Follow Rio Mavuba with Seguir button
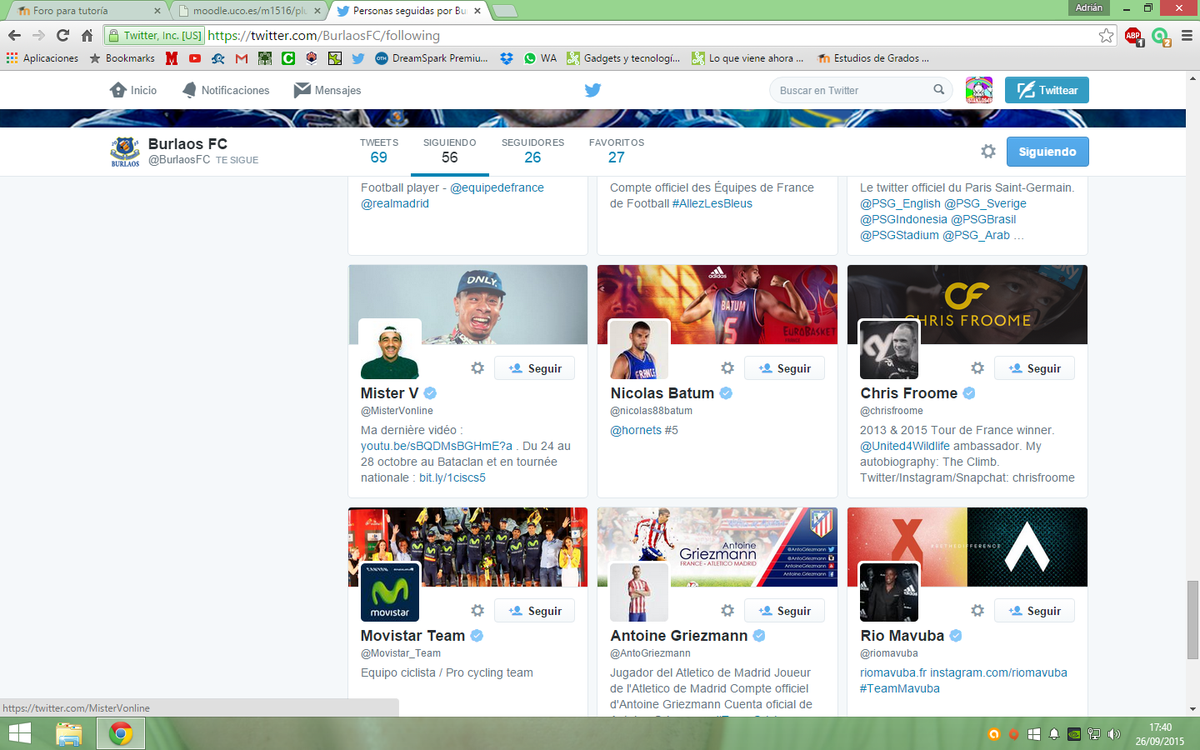This screenshot has width=1200, height=750. [x=1035, y=610]
